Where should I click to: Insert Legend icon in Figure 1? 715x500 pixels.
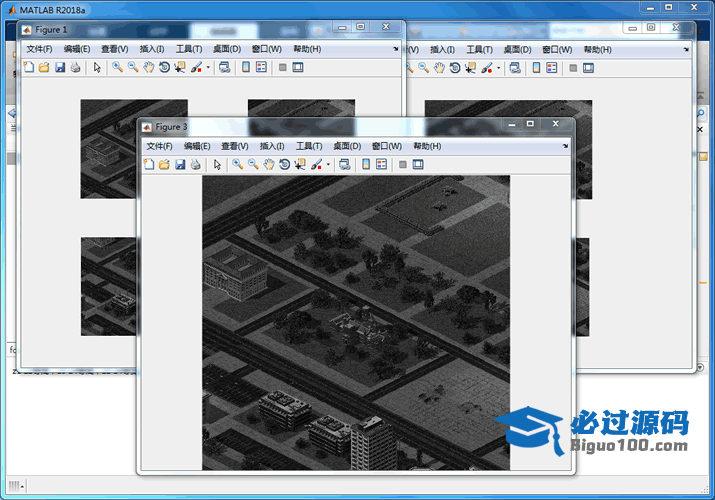pos(262,67)
